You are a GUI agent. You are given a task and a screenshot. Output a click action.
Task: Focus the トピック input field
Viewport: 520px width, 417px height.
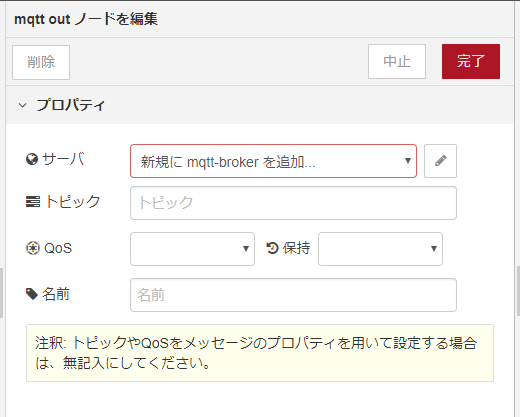[293, 203]
